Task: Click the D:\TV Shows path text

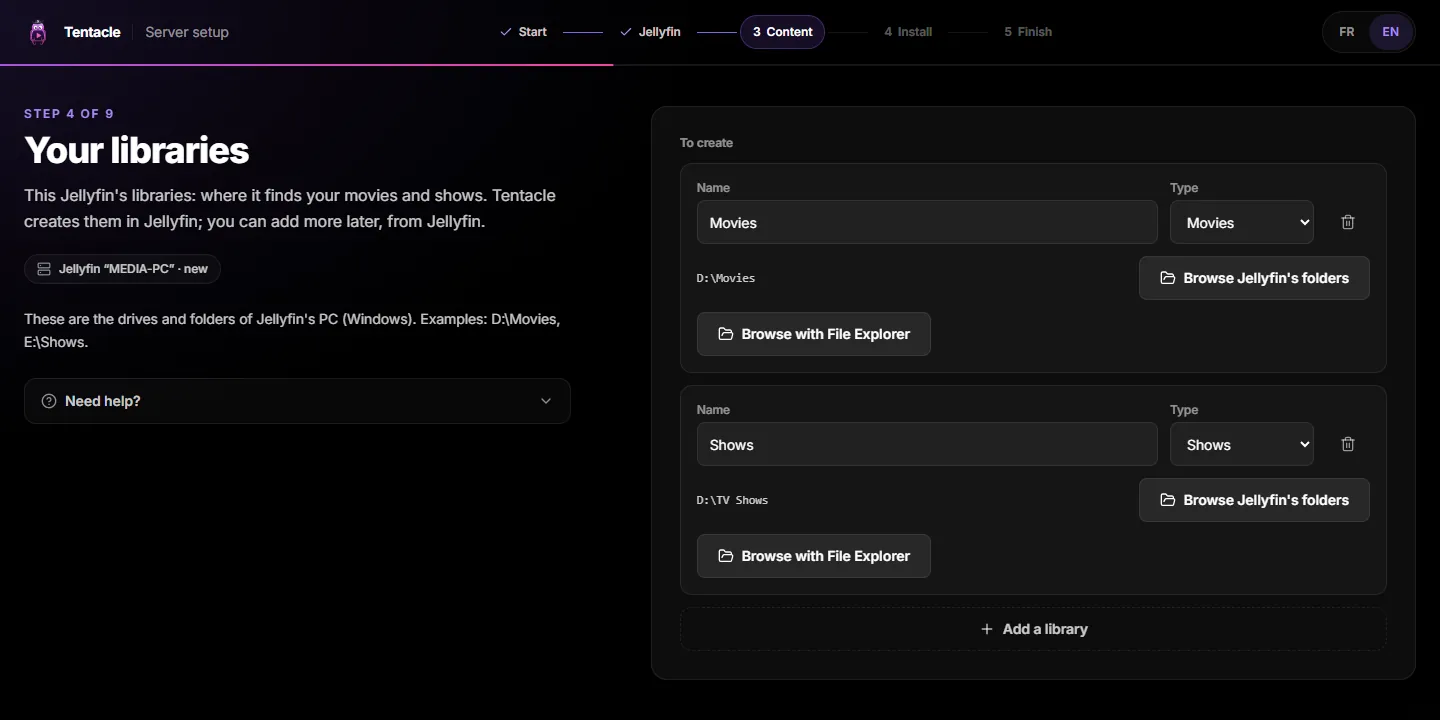Action: pyautogui.click(x=733, y=500)
